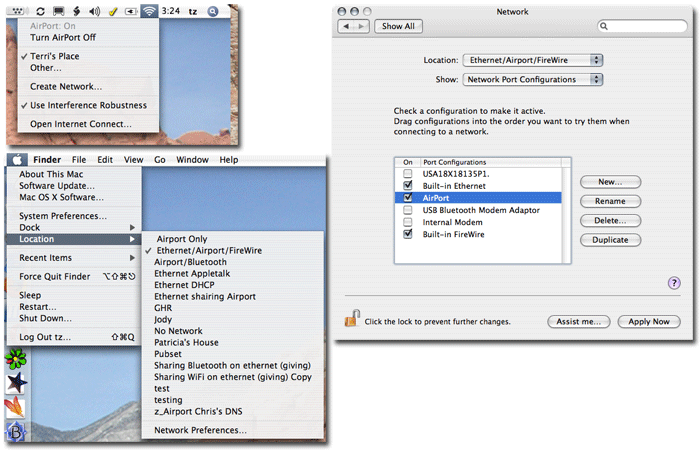Enable the Internal Modem port checkbox

[x=407, y=222]
